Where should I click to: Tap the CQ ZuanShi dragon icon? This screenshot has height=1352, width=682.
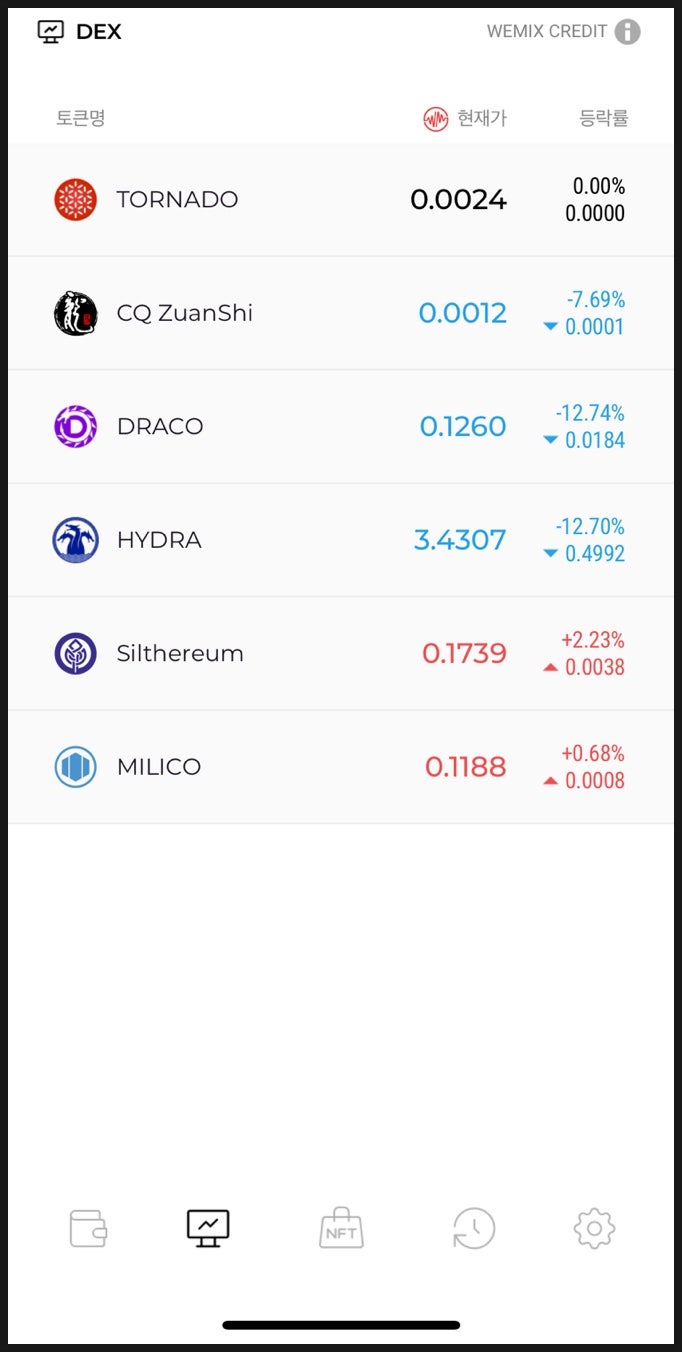click(75, 313)
